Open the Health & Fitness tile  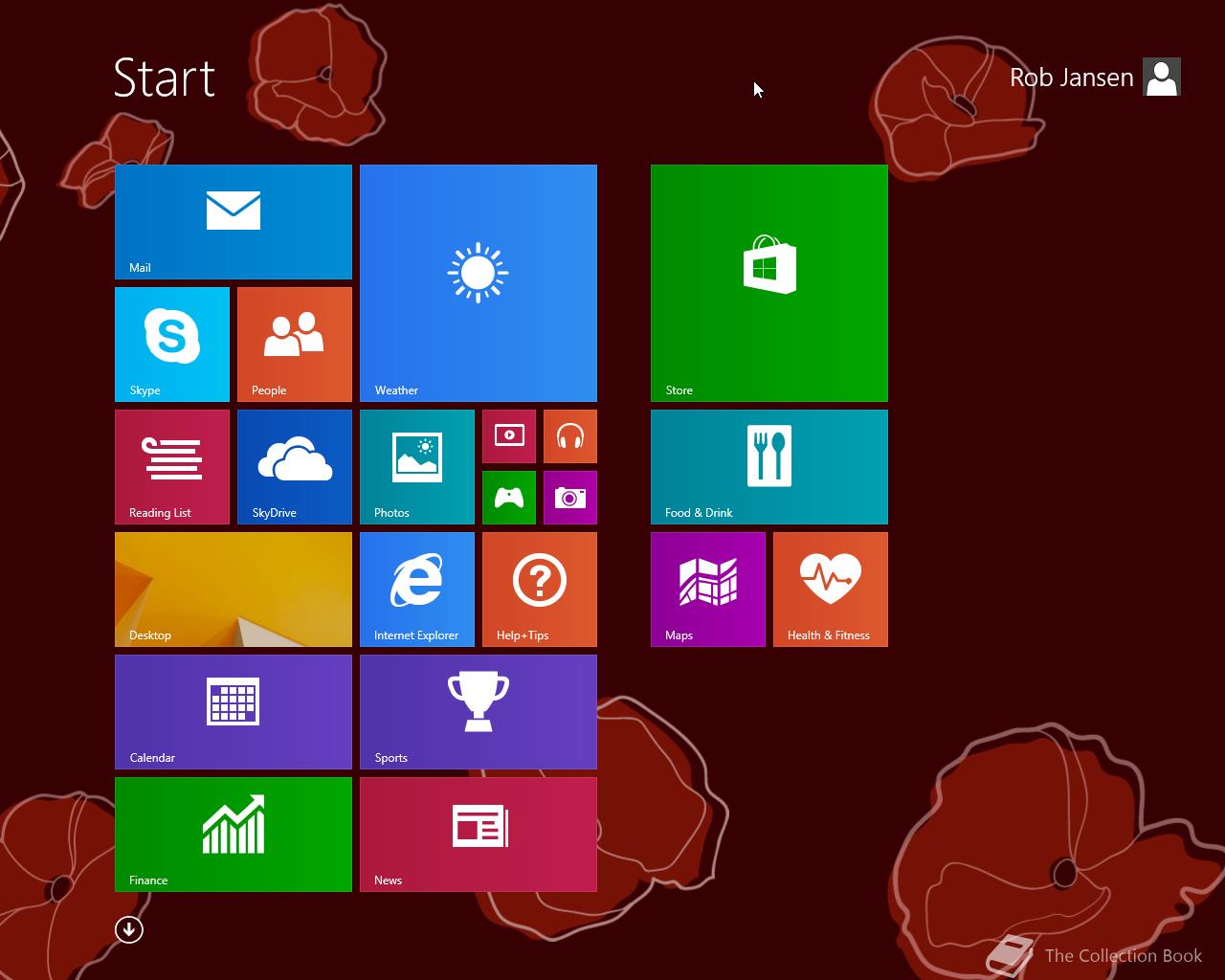tap(831, 590)
